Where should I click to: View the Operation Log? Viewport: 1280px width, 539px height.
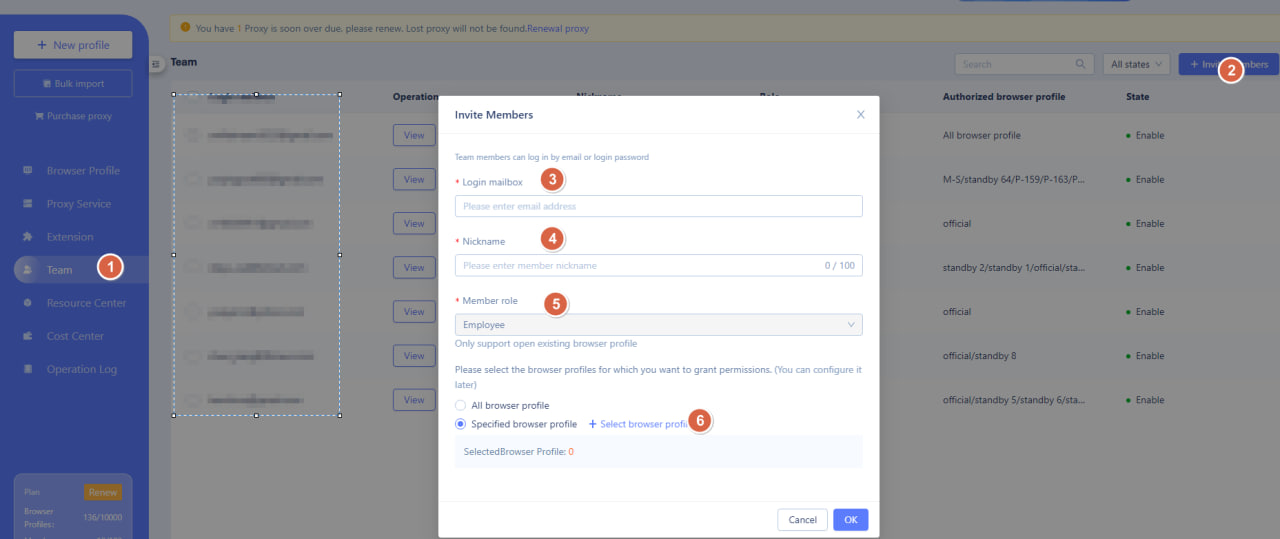point(81,369)
